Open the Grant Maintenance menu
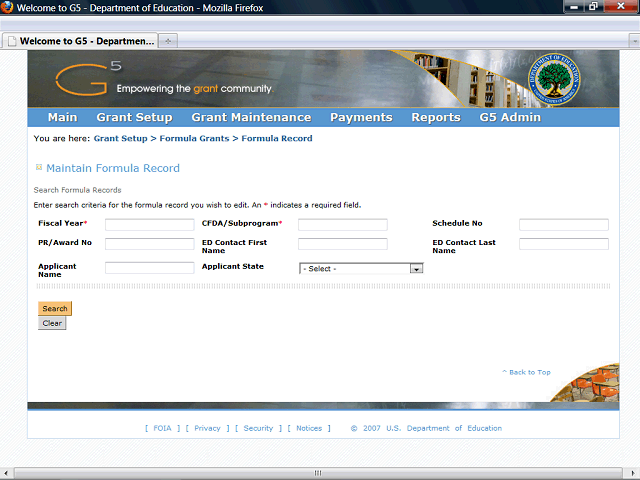Screen dimensions: 640x480 click(x=251, y=118)
